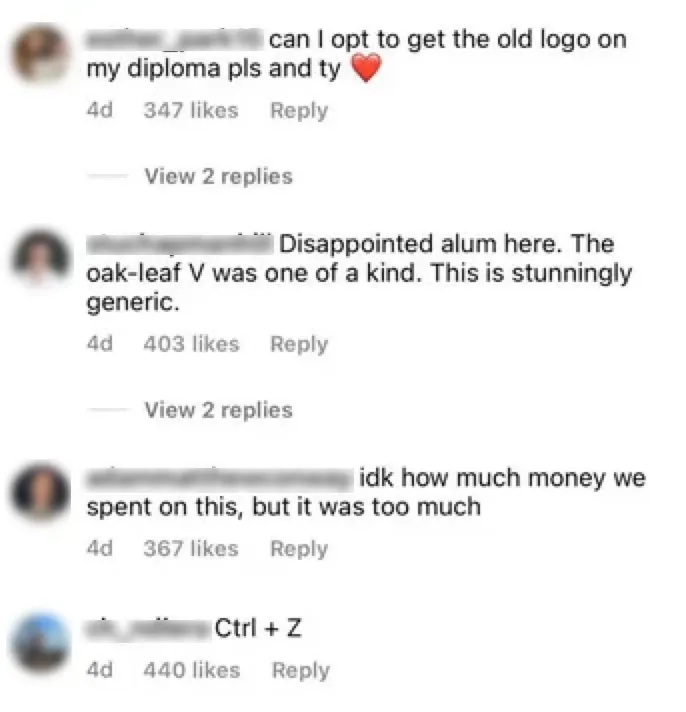Open blurred username on diploma comment
Image resolution: width=686 pixels, height=712 pixels.
pyautogui.click(x=175, y=39)
